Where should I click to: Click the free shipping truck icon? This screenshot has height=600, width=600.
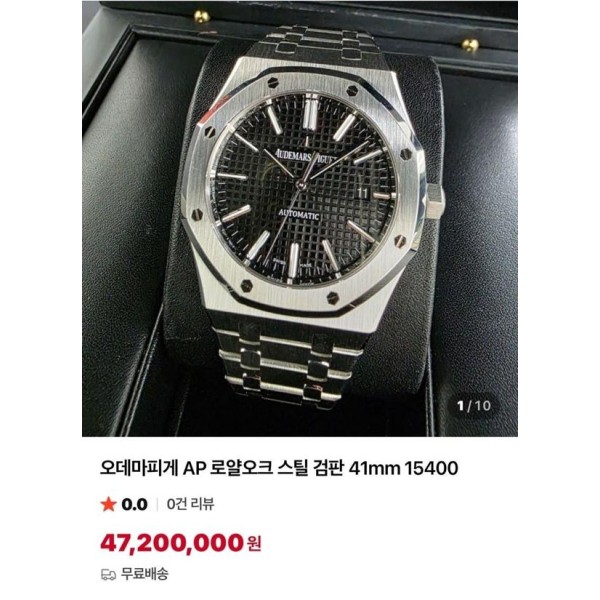pos(108,574)
